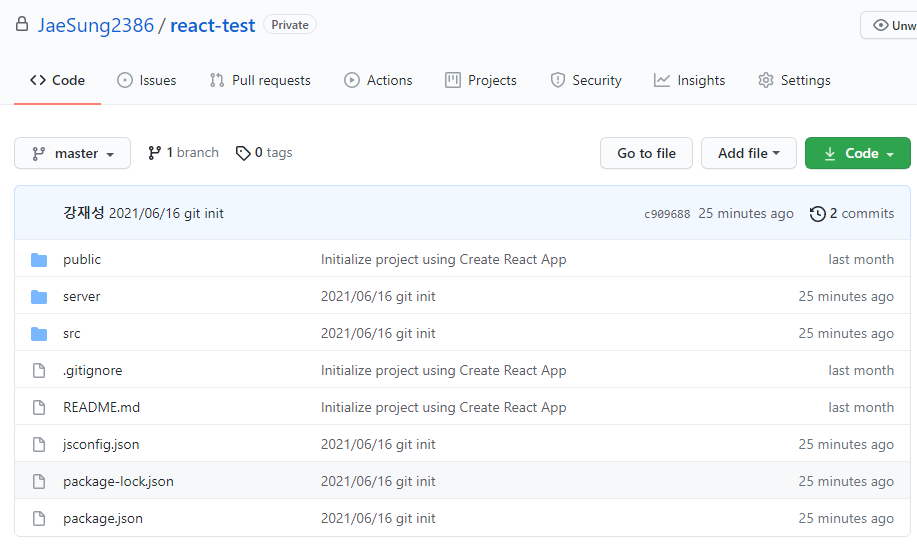Open commit message in package.json row
This screenshot has height=548, width=917.
pos(378,518)
